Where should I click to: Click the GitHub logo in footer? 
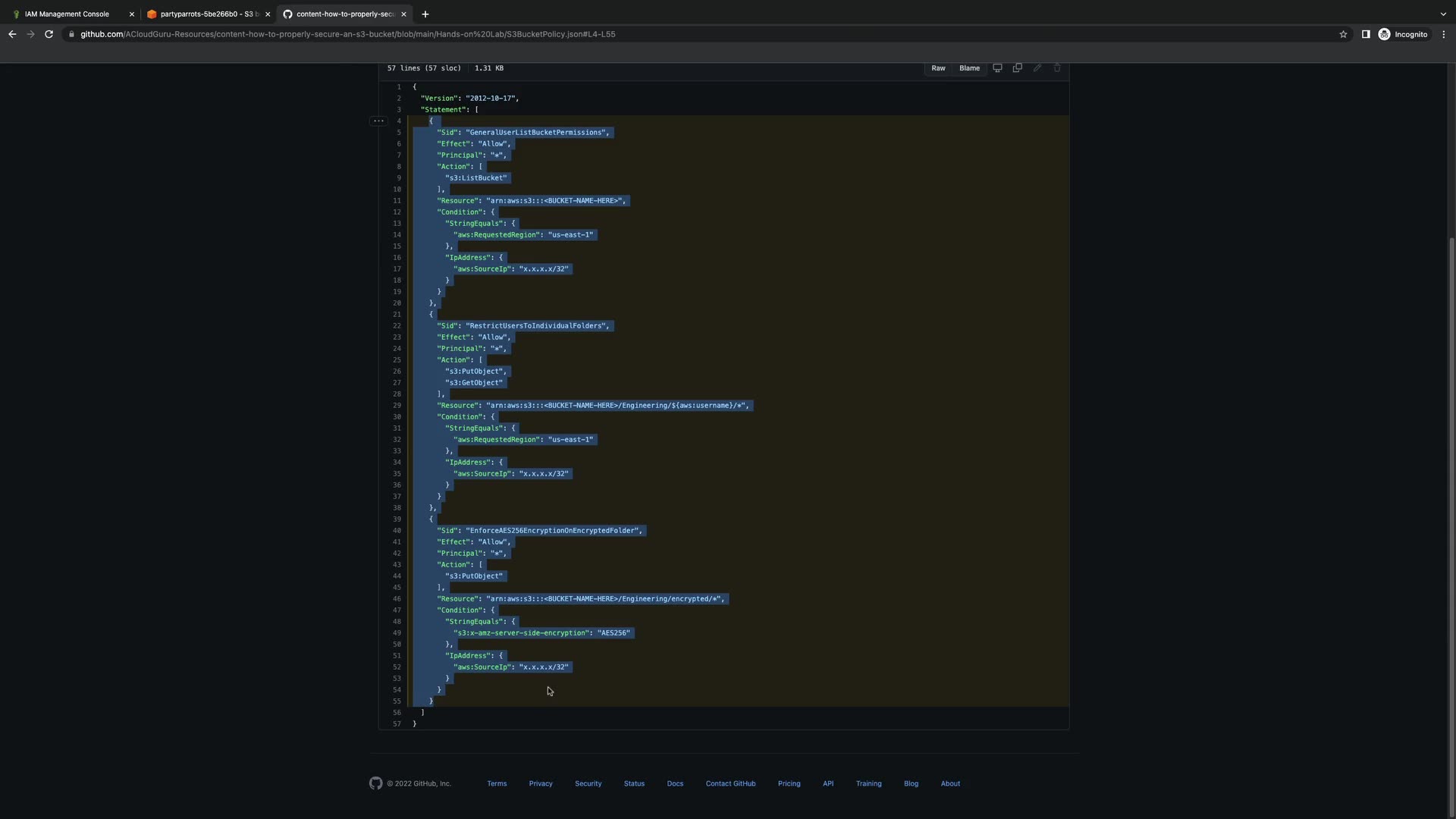tap(376, 783)
